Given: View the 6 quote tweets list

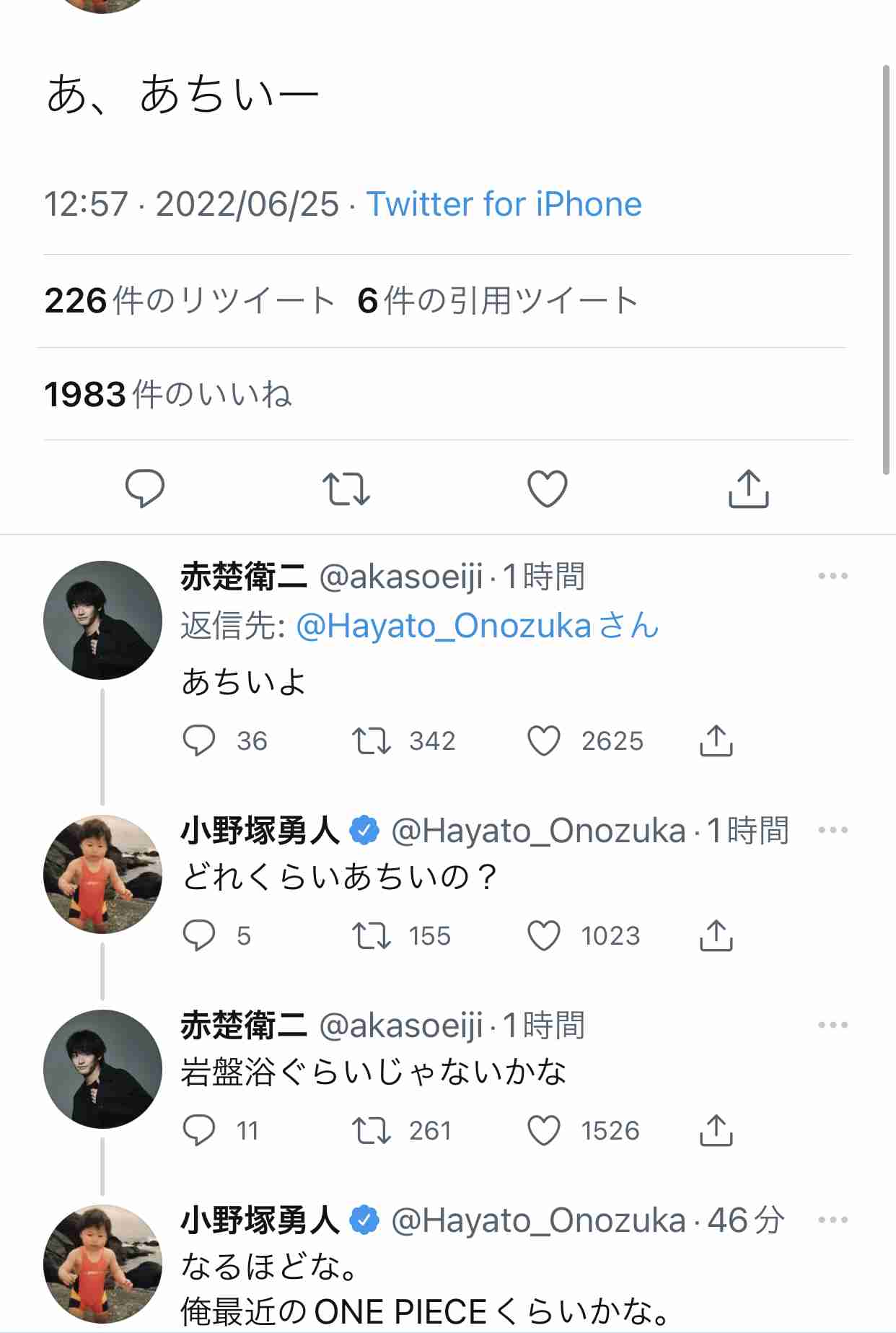Looking at the screenshot, I should tap(498, 301).
